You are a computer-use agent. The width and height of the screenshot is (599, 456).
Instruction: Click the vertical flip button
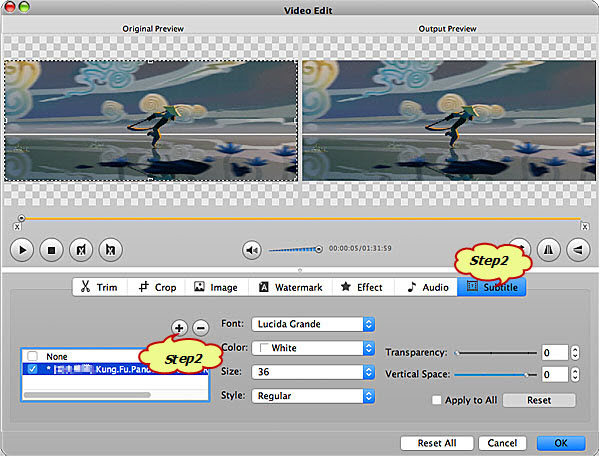[x=578, y=250]
